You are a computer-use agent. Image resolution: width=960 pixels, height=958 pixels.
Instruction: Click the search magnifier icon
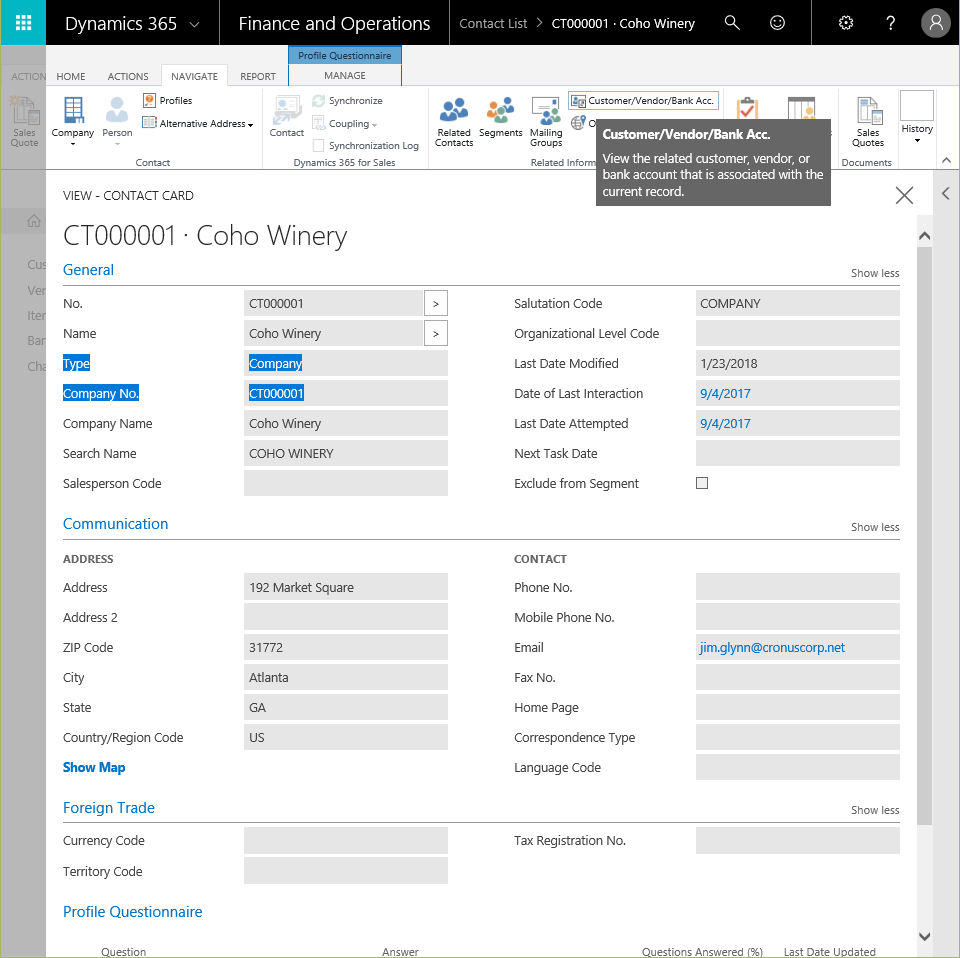[x=732, y=23]
